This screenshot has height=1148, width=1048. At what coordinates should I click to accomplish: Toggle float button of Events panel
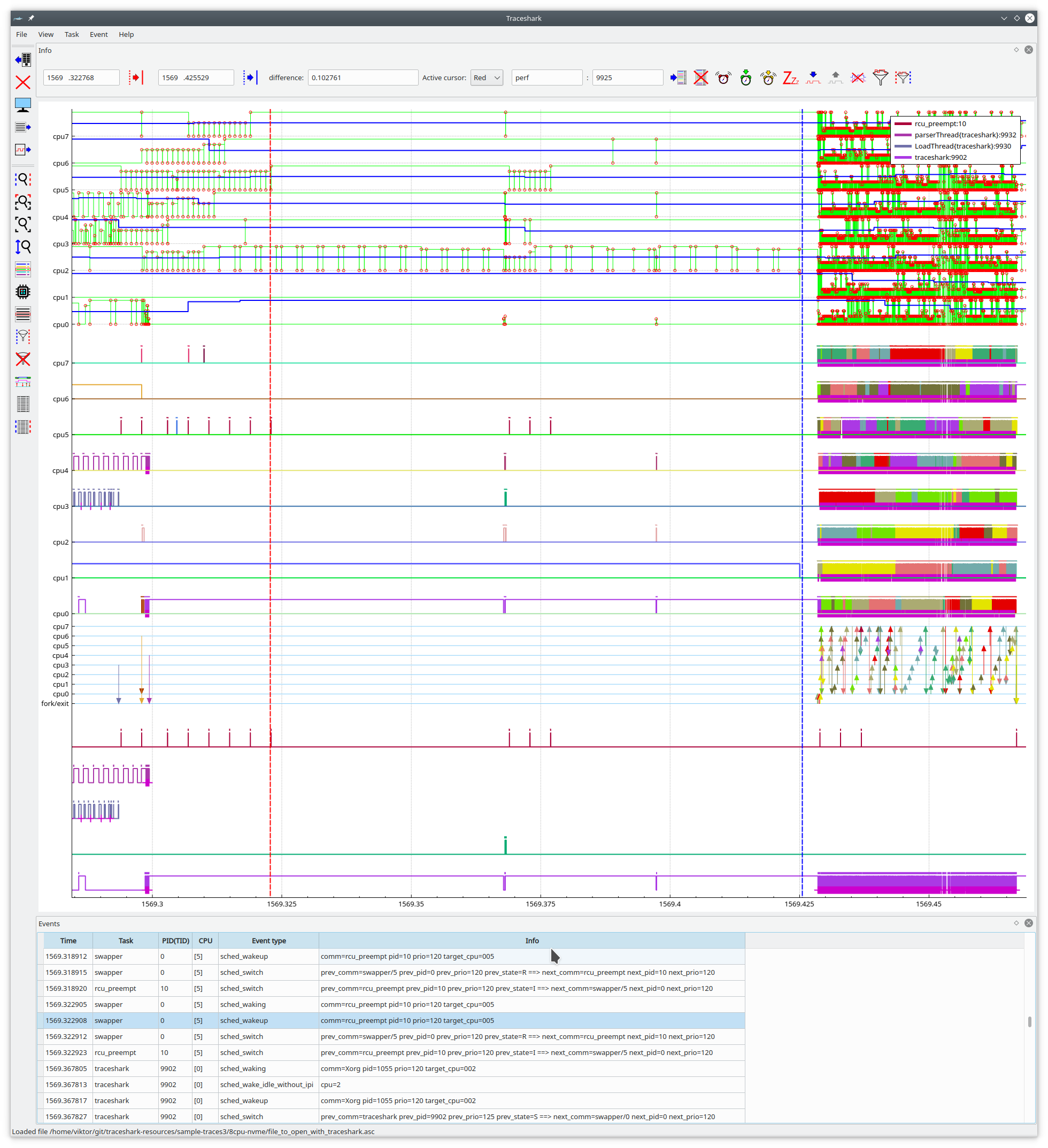click(1016, 923)
